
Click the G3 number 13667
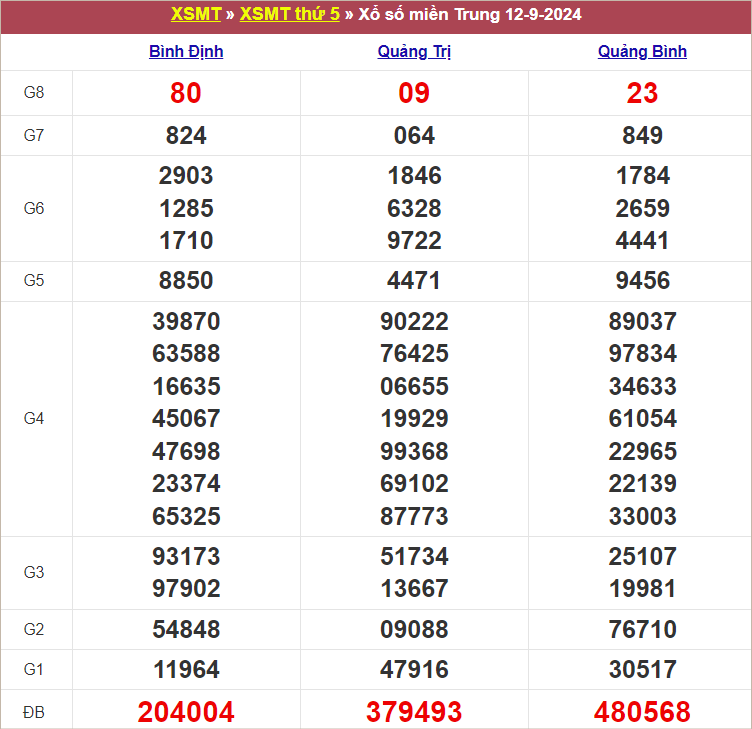[414, 588]
